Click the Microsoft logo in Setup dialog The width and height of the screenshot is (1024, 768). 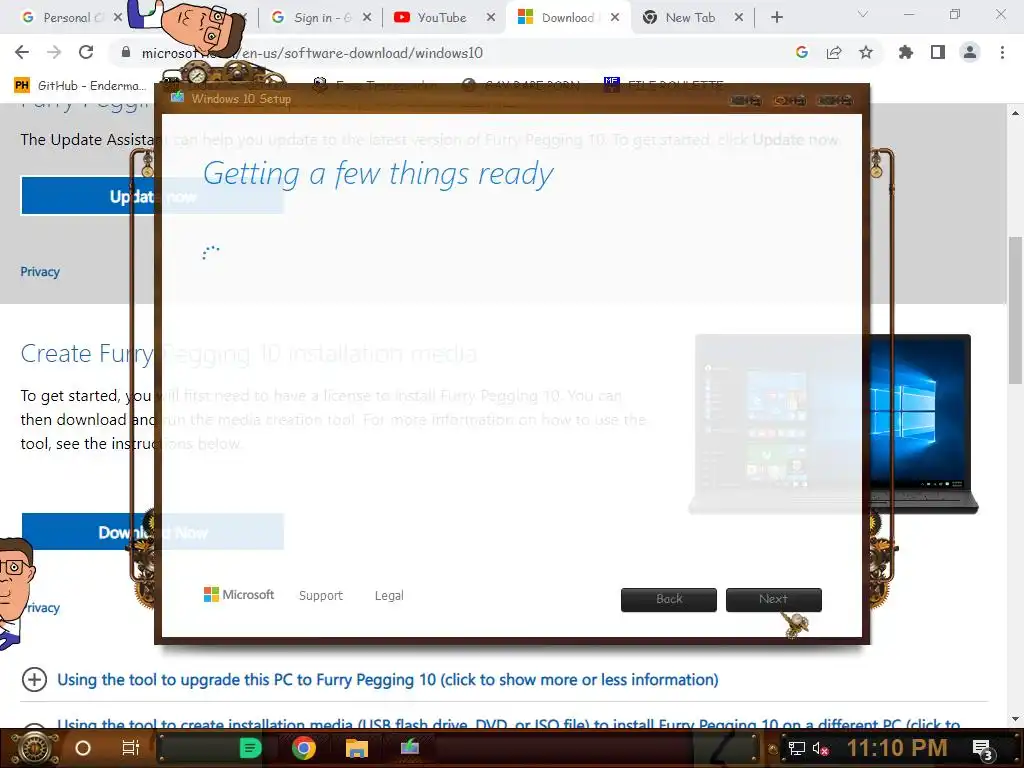pos(239,595)
